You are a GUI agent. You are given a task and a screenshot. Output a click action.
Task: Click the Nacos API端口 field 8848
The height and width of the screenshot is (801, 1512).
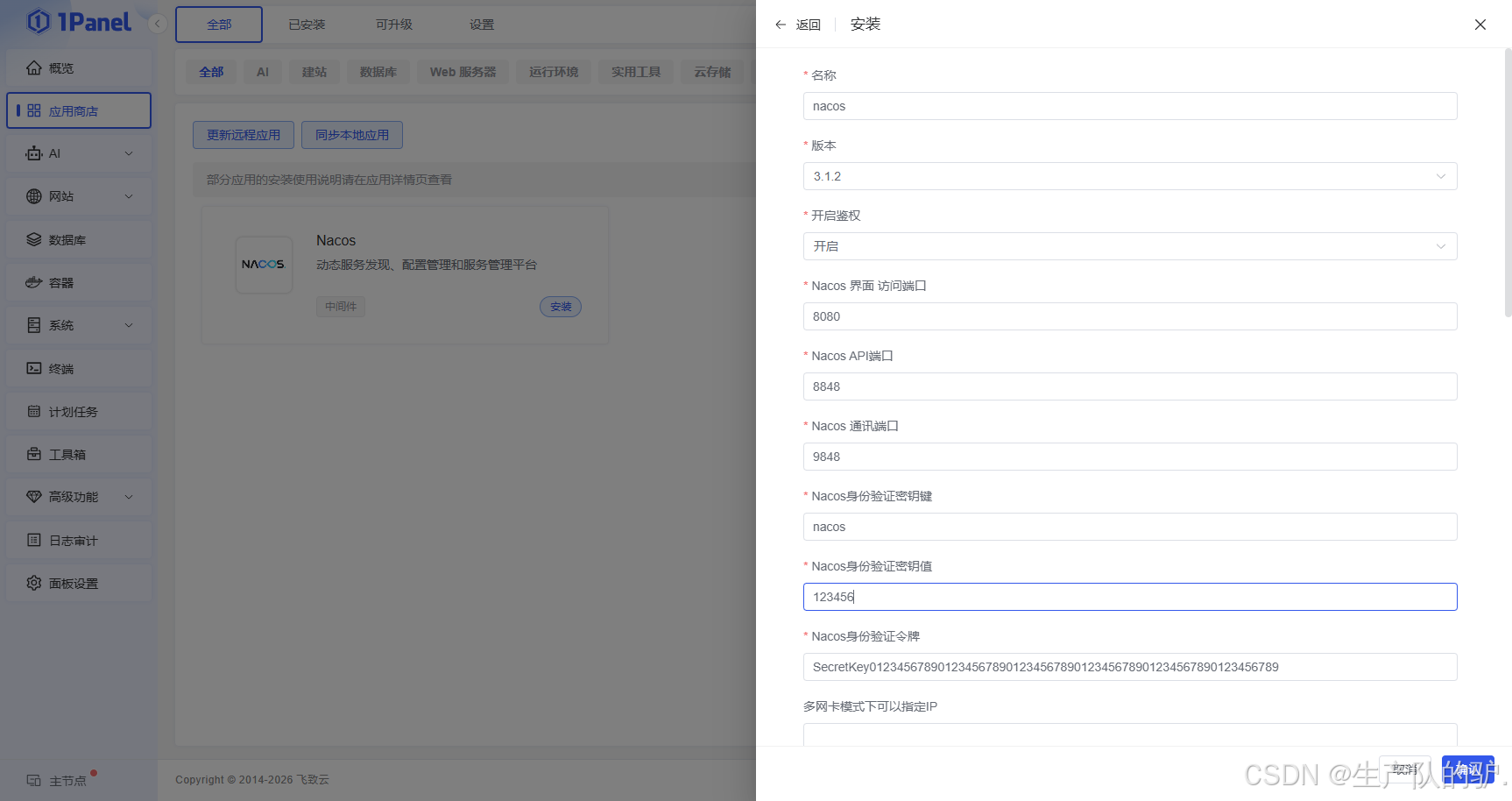click(x=1130, y=386)
